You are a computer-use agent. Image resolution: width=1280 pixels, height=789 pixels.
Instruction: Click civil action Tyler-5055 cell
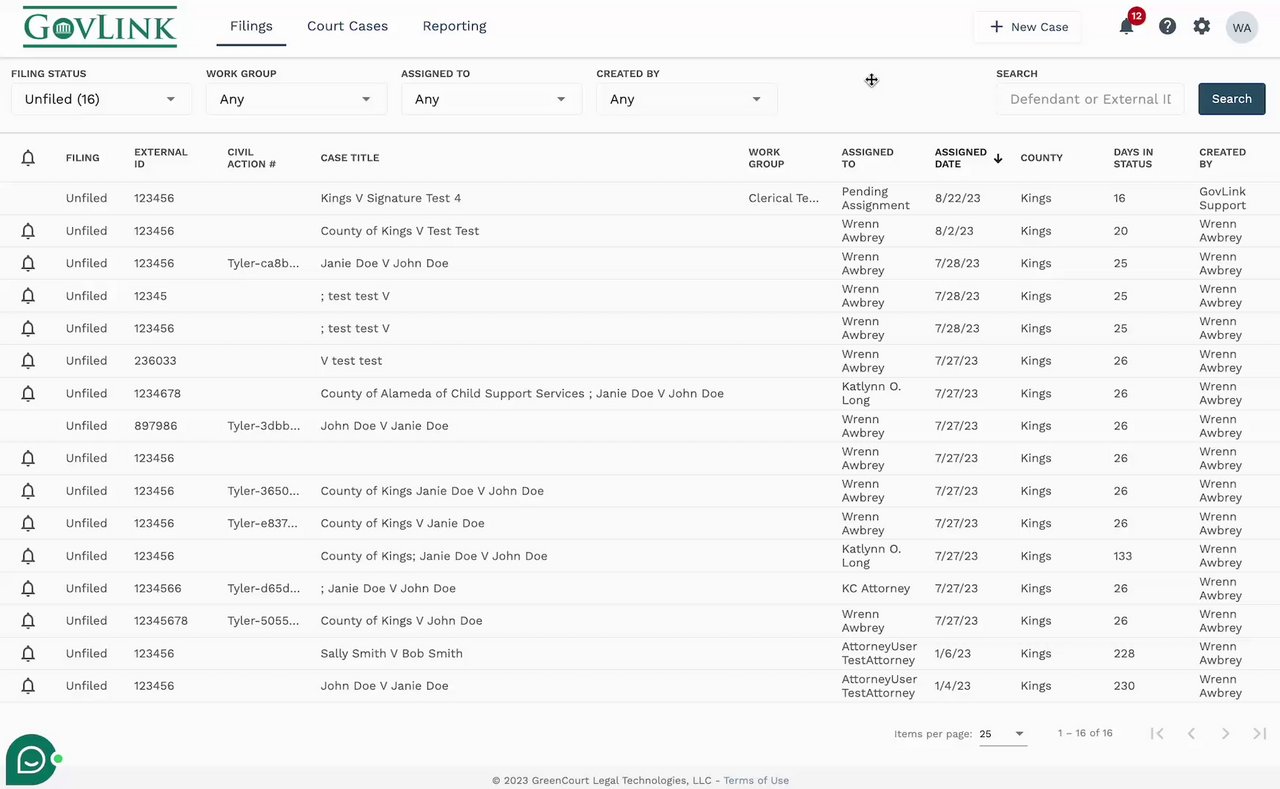click(x=263, y=621)
